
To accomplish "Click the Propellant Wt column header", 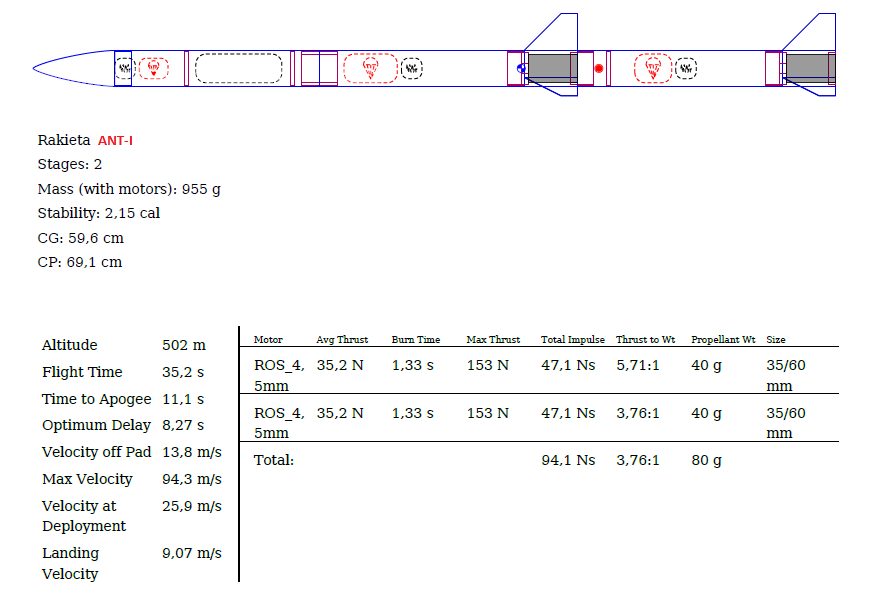I will point(720,340).
